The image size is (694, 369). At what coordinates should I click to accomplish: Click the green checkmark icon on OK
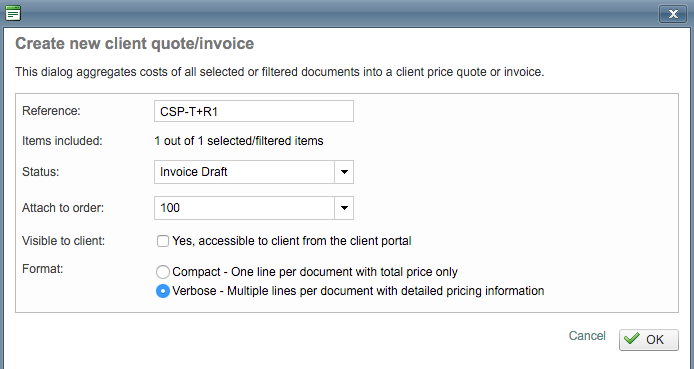tap(632, 339)
